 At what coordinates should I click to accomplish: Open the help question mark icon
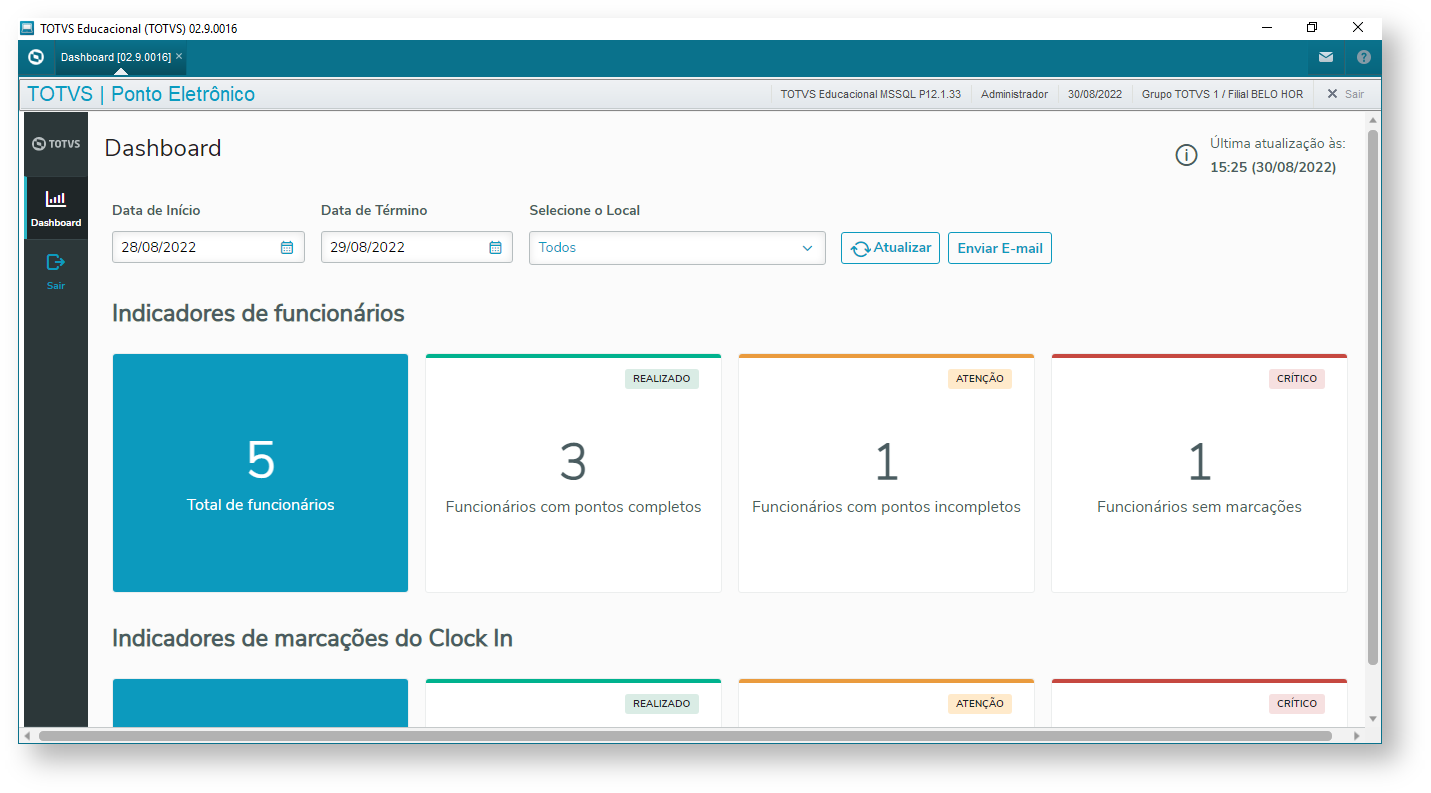[x=1363, y=57]
